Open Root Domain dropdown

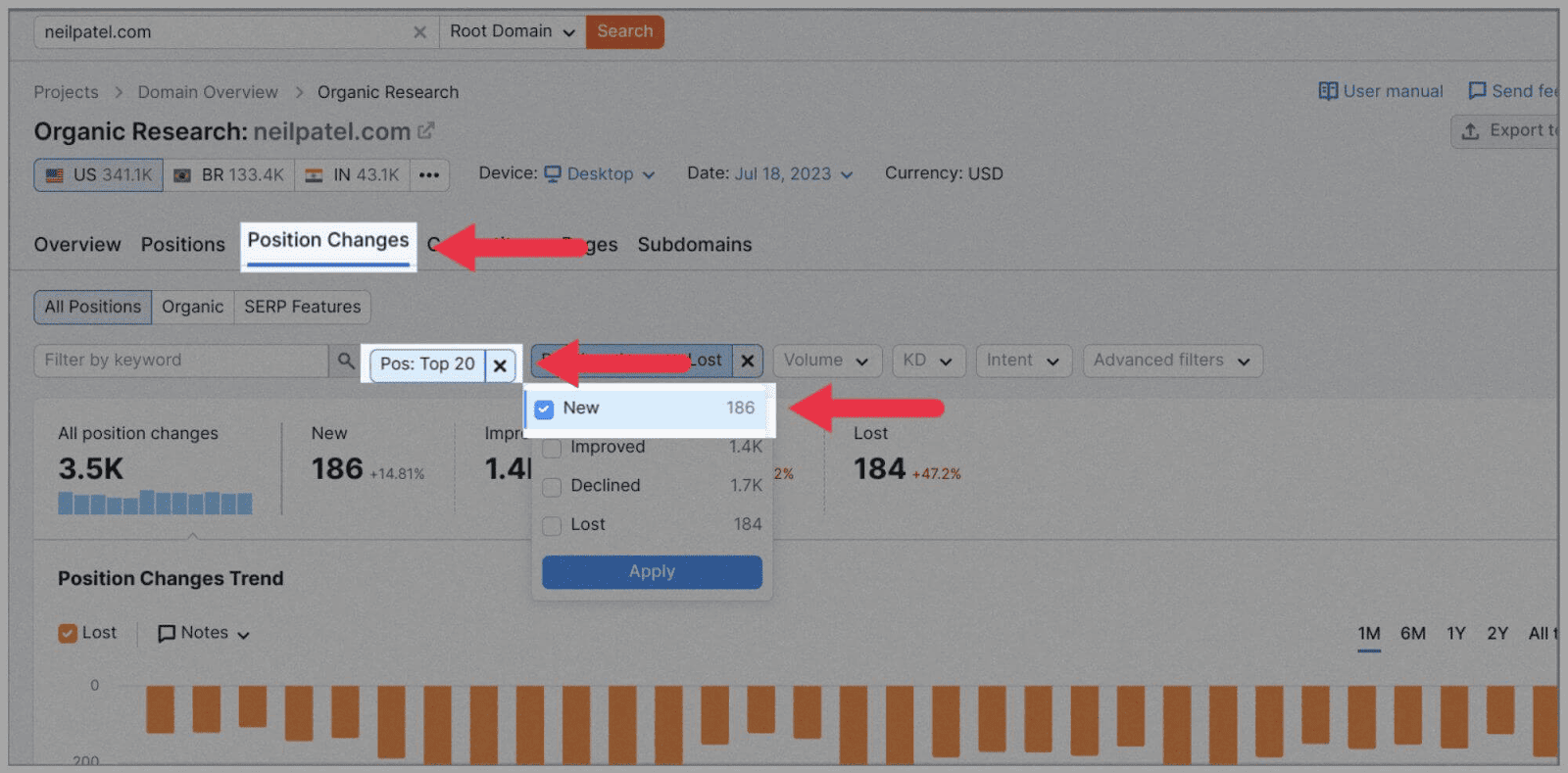click(513, 31)
